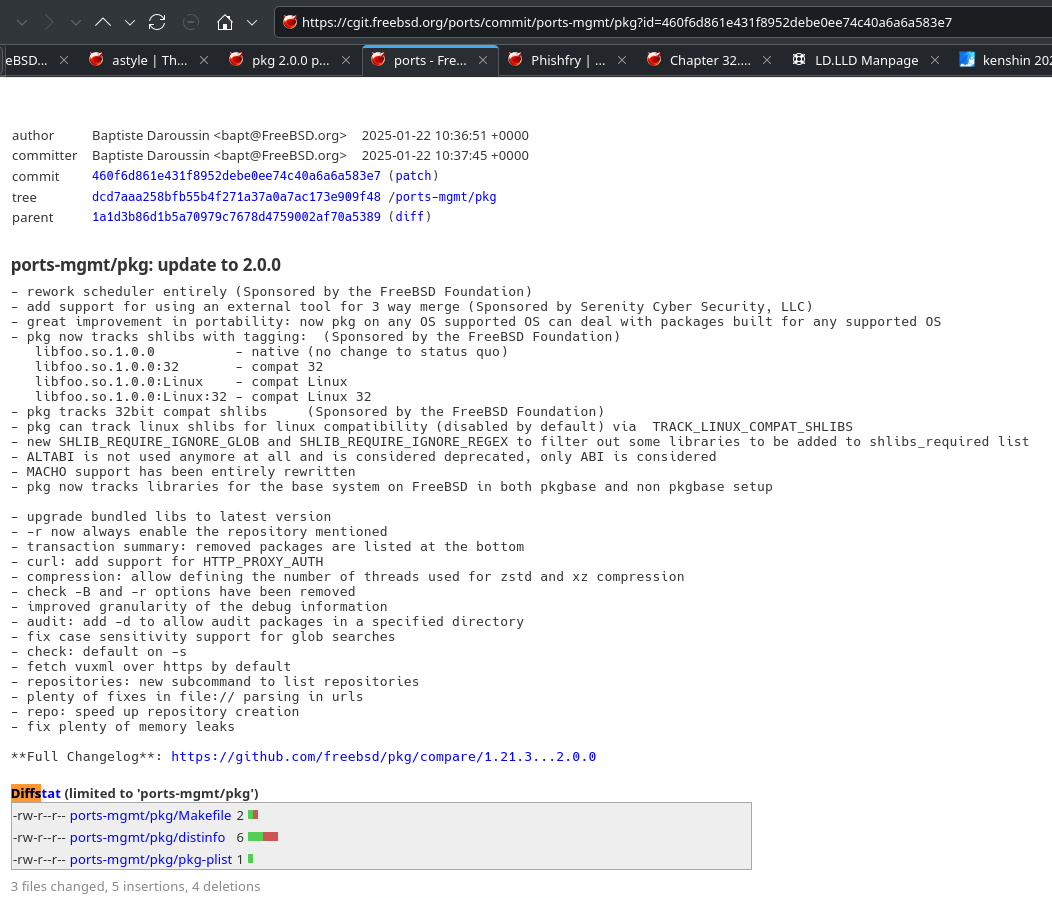Open the leftmost toolbar dropdown chevron

tap(22, 22)
